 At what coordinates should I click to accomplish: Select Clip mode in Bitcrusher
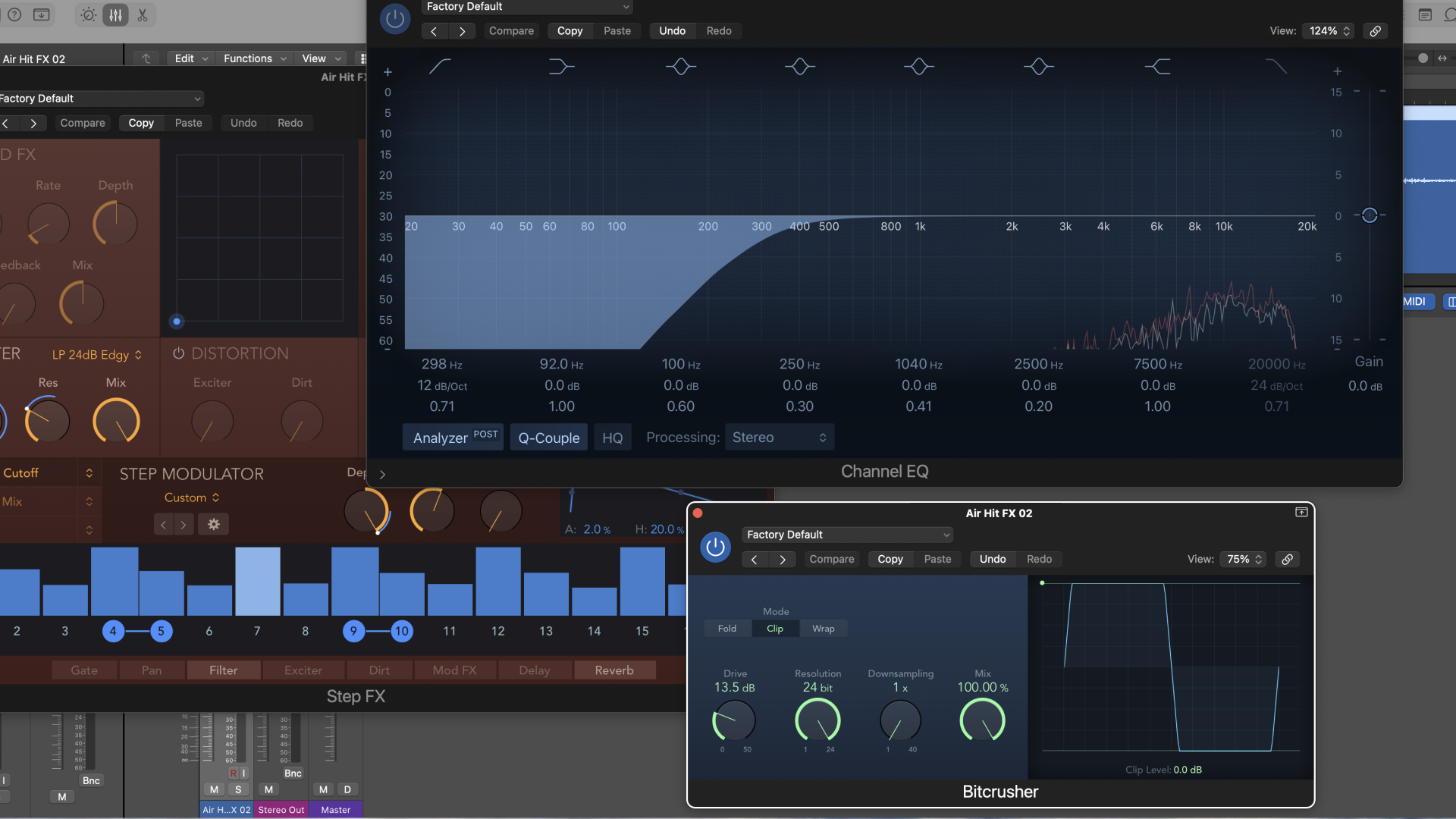(x=774, y=628)
